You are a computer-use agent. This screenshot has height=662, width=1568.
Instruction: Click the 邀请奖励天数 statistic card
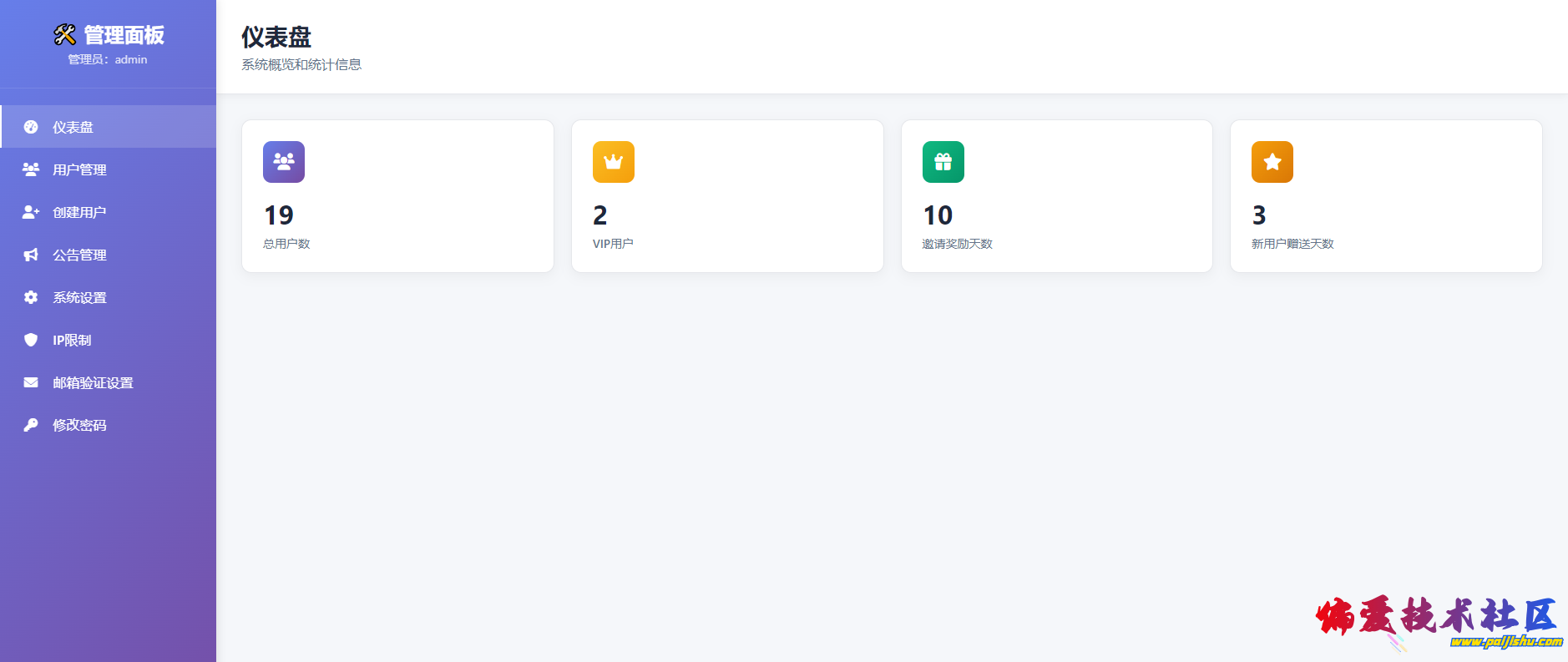click(x=1056, y=196)
